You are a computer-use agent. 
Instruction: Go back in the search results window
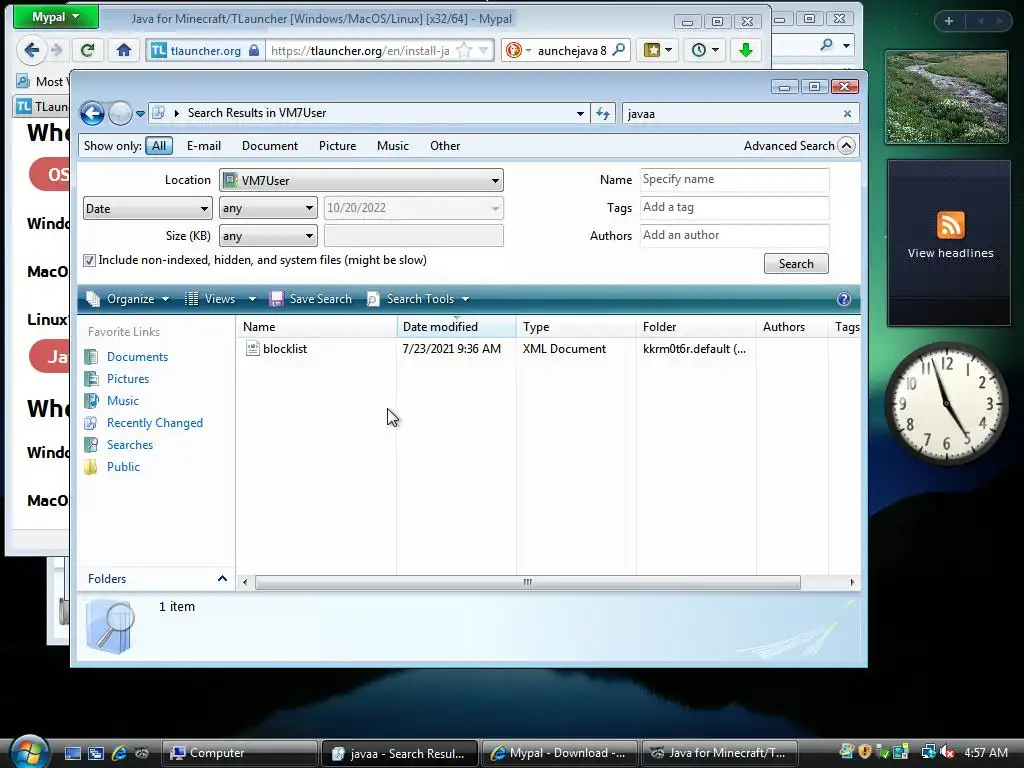click(92, 114)
